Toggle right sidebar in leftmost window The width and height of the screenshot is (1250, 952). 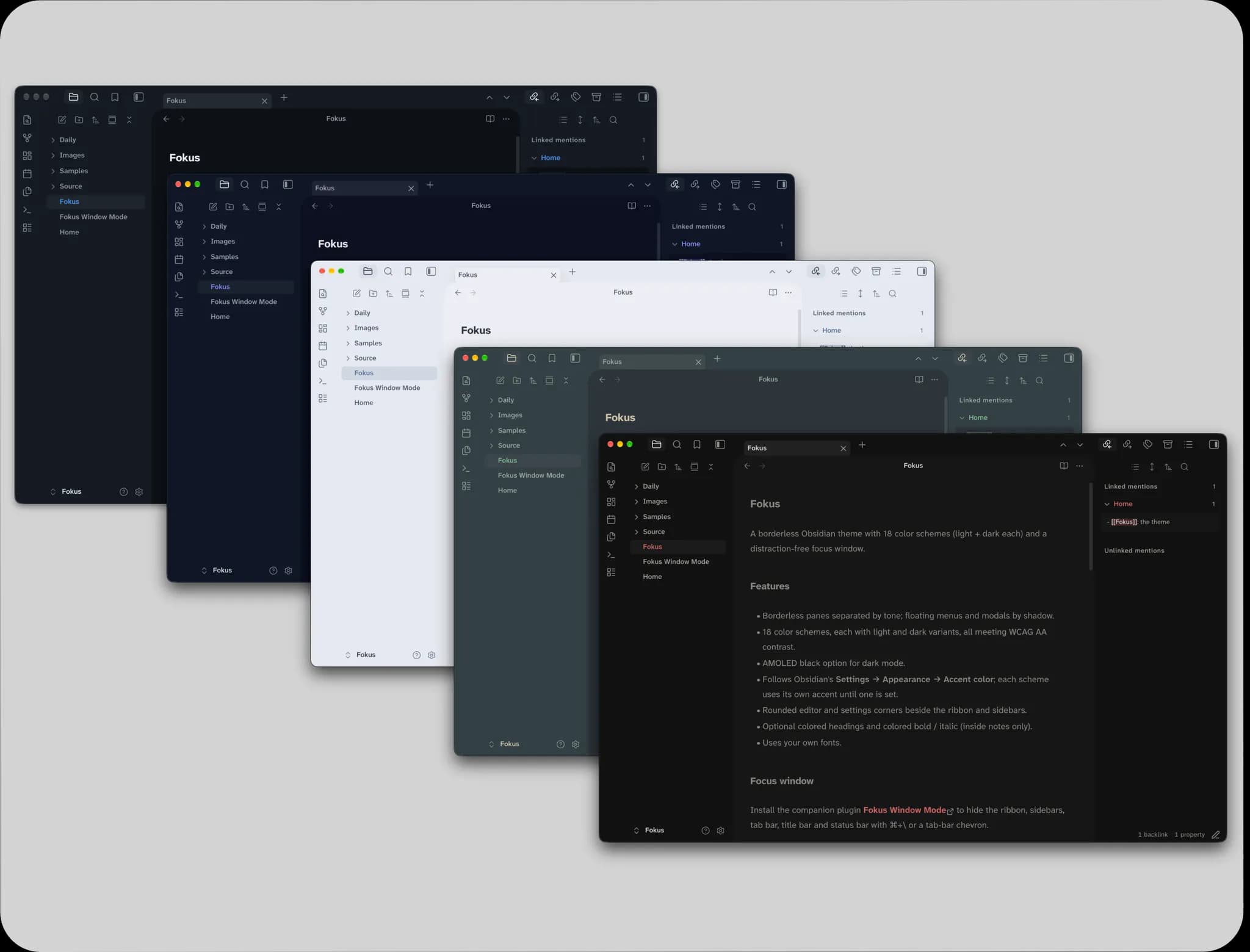[643, 97]
